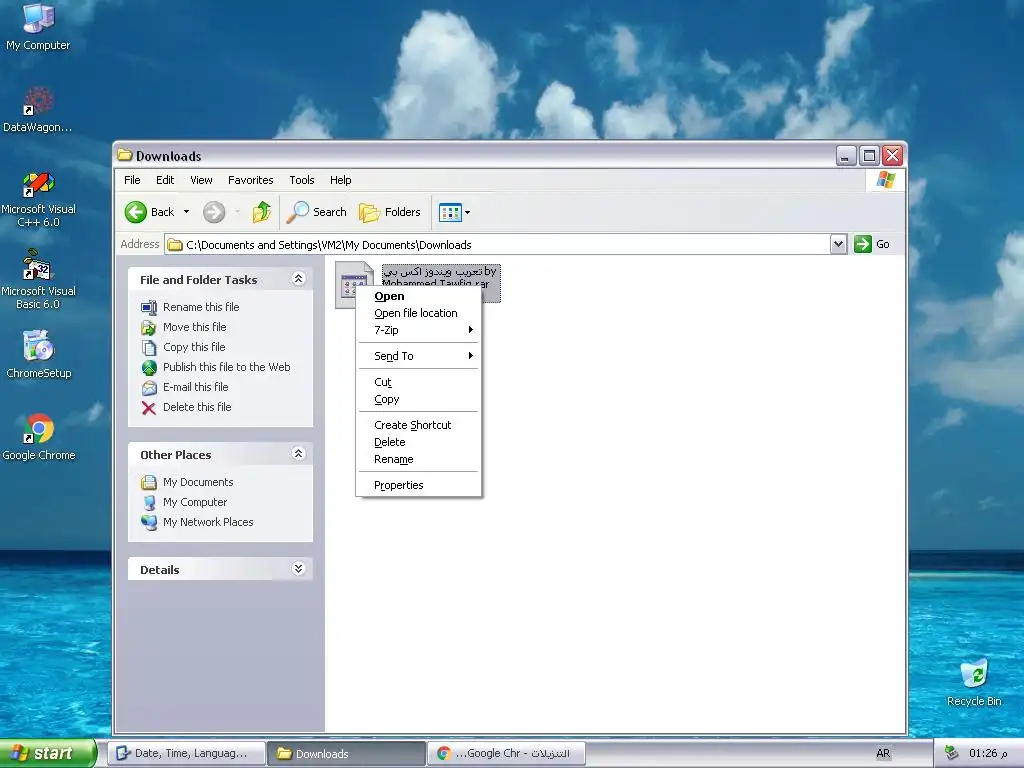
Task: Go to My Computer in Other Places
Action: tap(195, 502)
